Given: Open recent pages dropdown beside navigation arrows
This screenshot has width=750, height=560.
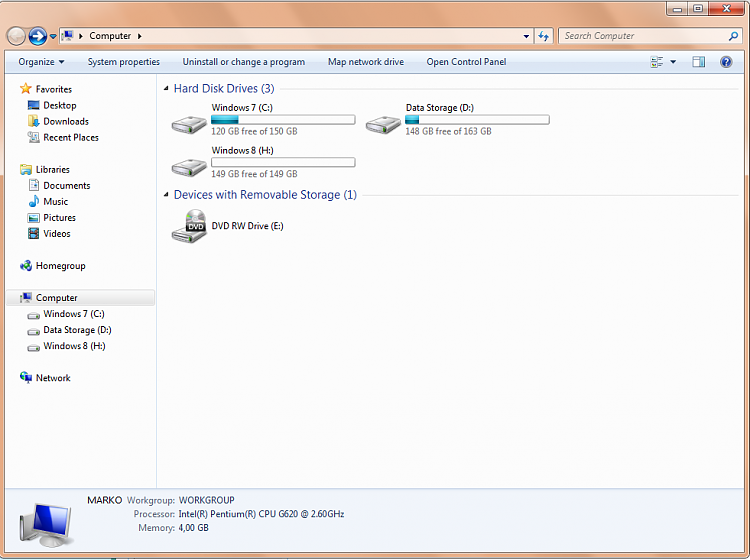Looking at the screenshot, I should tap(53, 36).
